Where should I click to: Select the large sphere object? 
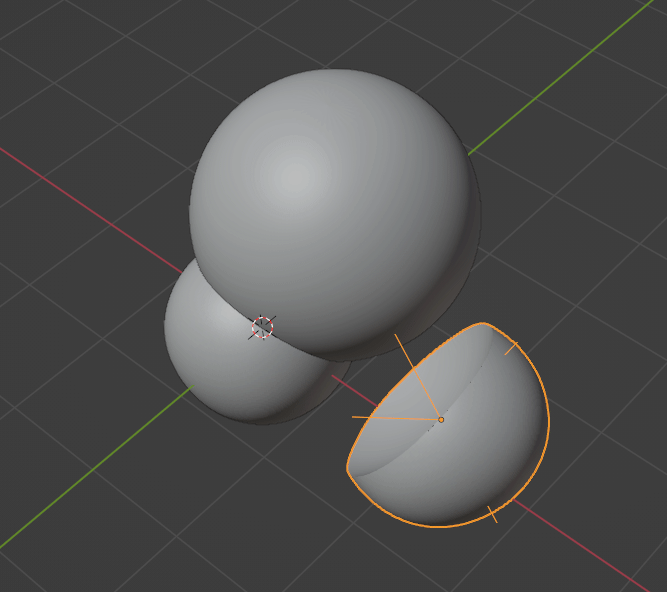click(x=335, y=213)
